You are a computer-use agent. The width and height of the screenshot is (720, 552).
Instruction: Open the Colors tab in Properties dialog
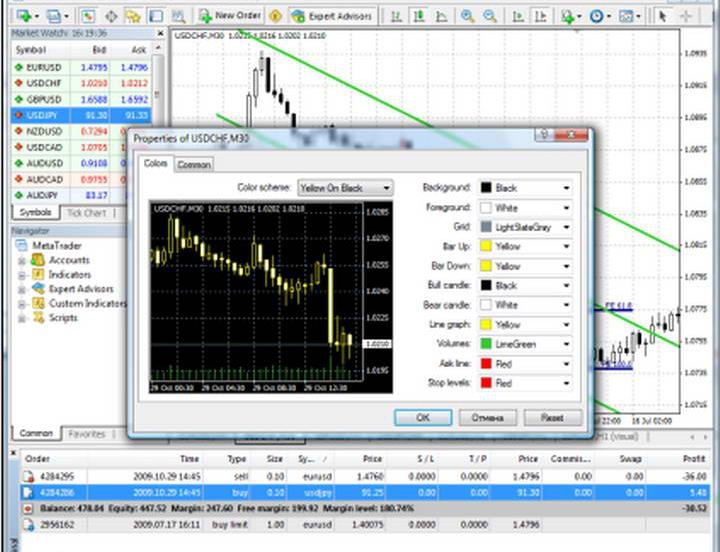pyautogui.click(x=155, y=163)
